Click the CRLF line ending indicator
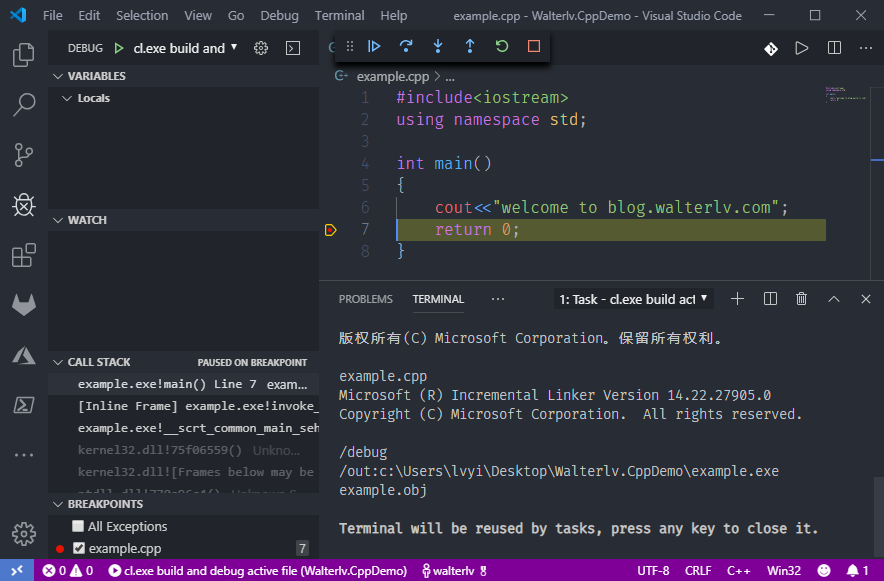The width and height of the screenshot is (884, 581). pyautogui.click(x=698, y=571)
